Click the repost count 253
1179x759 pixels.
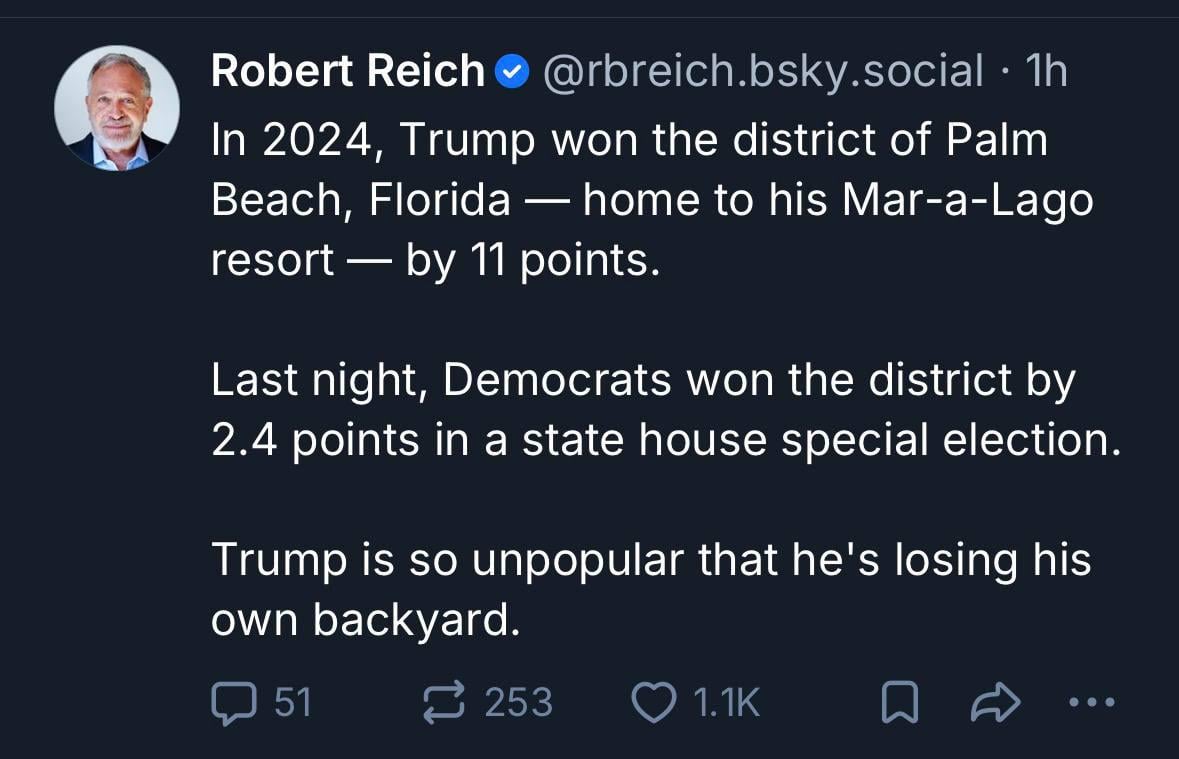pyautogui.click(x=518, y=702)
